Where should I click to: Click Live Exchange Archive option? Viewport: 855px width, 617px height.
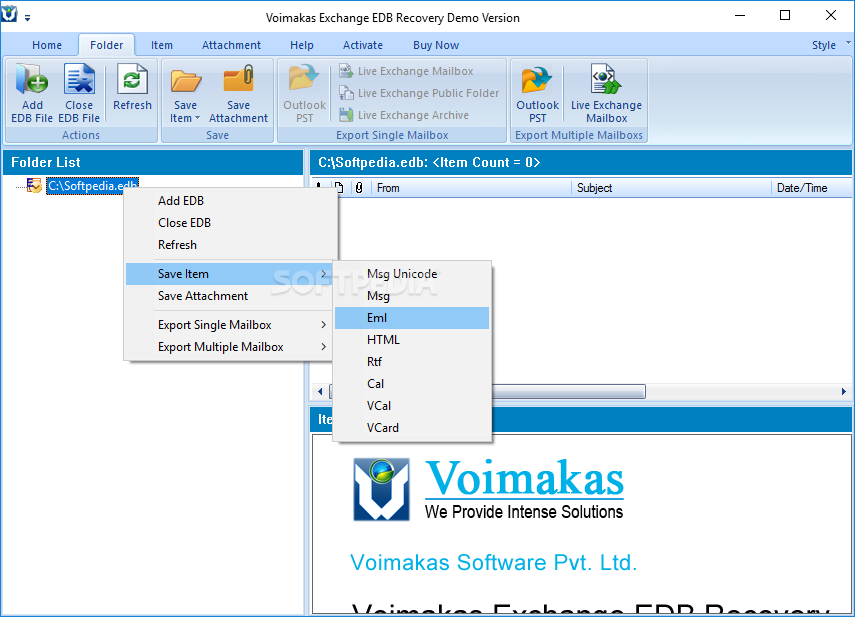pyautogui.click(x=404, y=115)
